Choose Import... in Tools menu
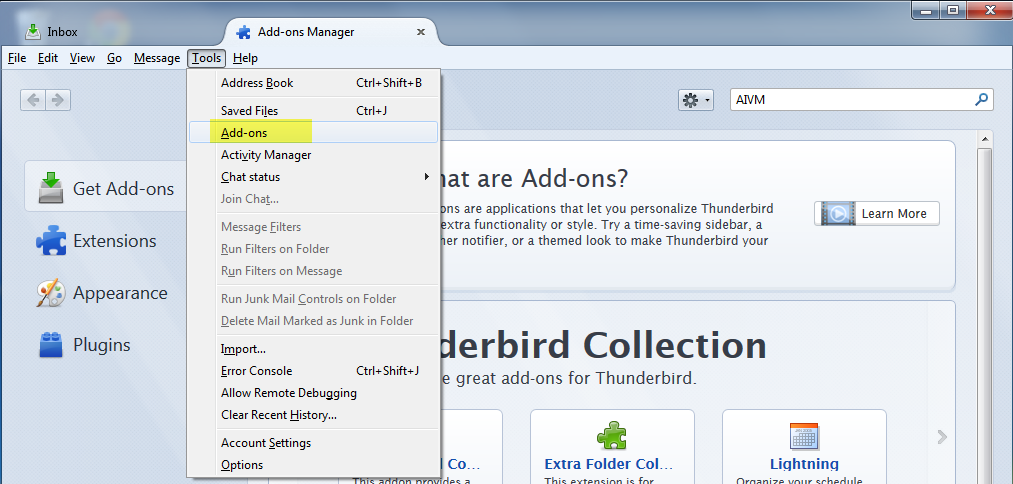 313,349
